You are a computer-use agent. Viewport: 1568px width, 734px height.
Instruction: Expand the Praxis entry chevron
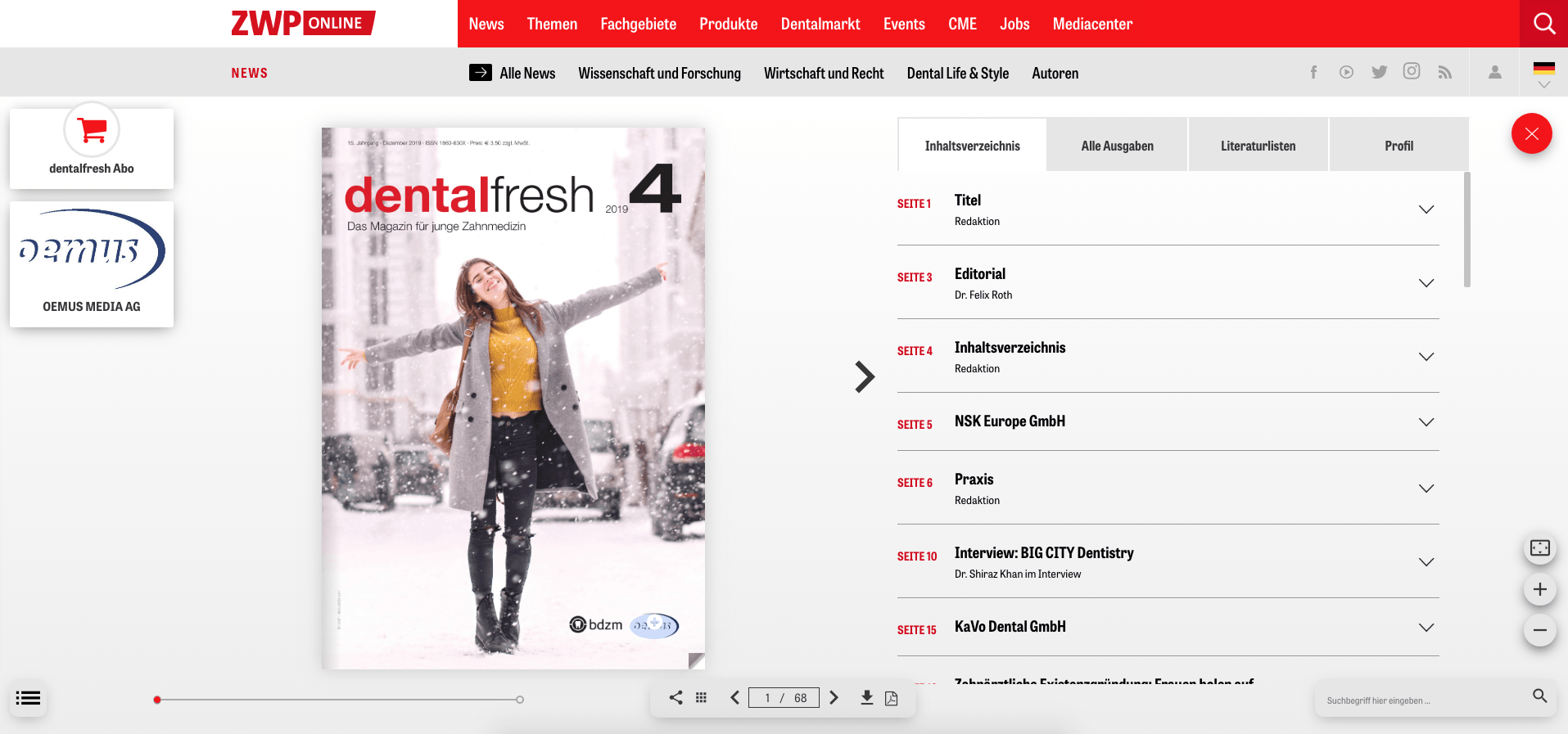1426,489
